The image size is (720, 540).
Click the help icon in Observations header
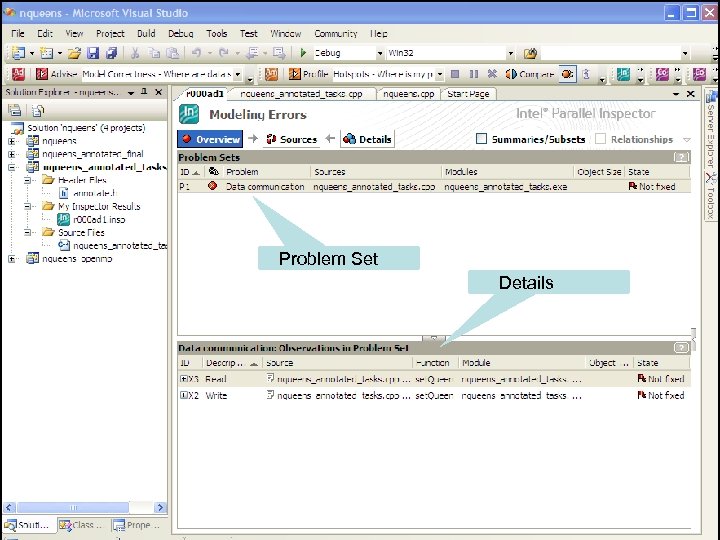point(681,348)
